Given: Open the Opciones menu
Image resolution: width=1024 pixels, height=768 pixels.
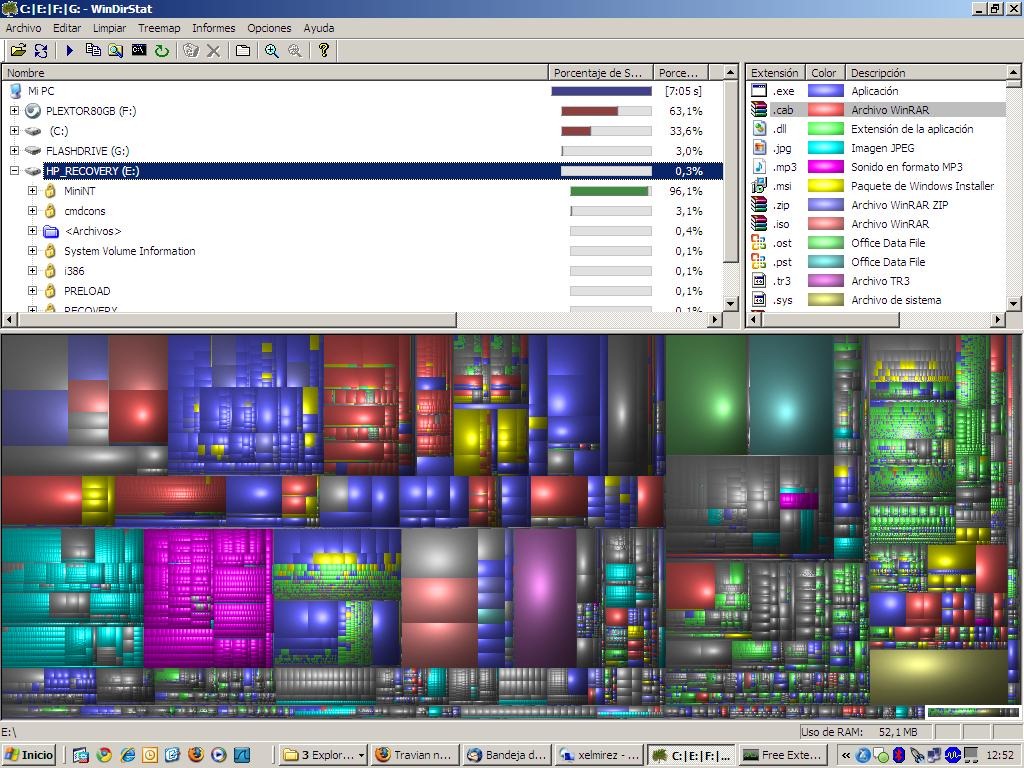Looking at the screenshot, I should pos(269,28).
